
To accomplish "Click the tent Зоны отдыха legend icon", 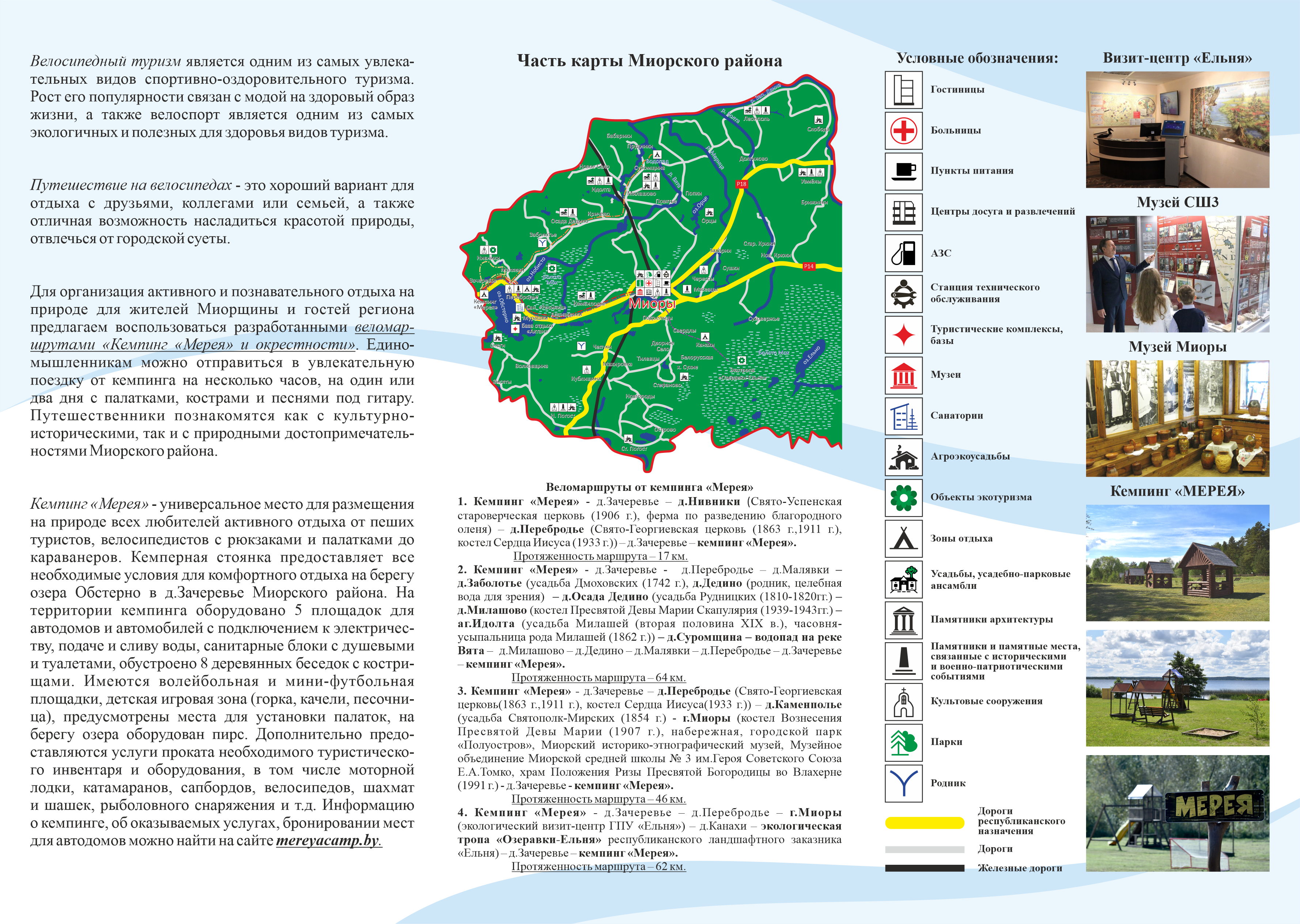I will (x=903, y=539).
